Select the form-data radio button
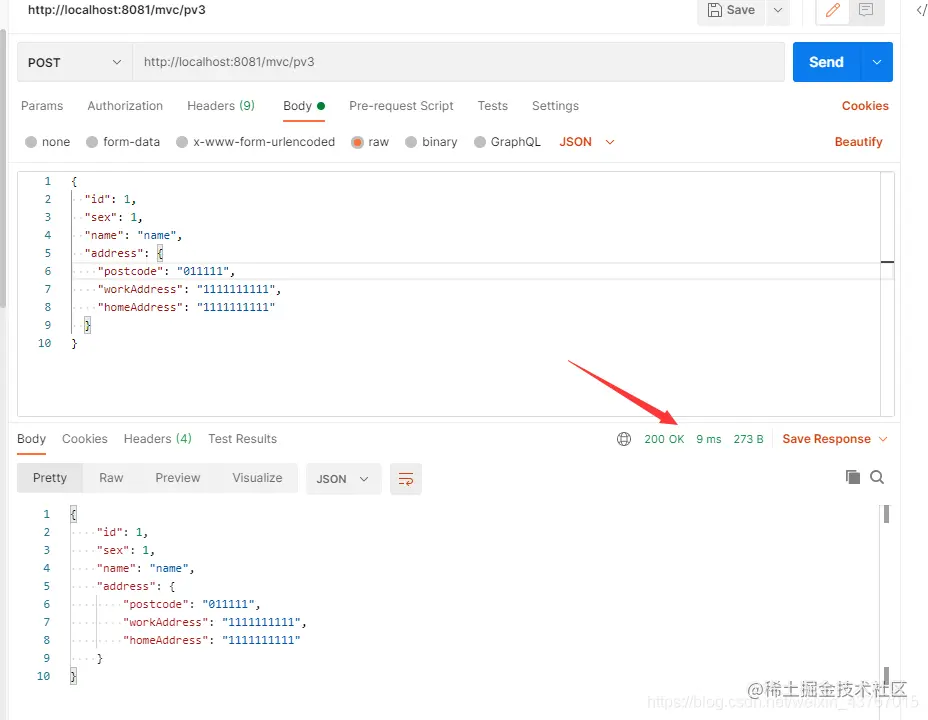Screen dimensions: 928x720 click(x=92, y=142)
